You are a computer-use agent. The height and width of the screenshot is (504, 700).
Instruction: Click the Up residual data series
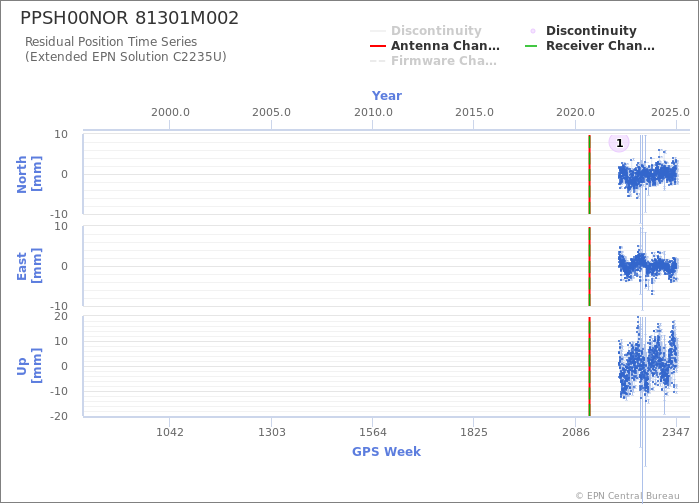point(648,364)
